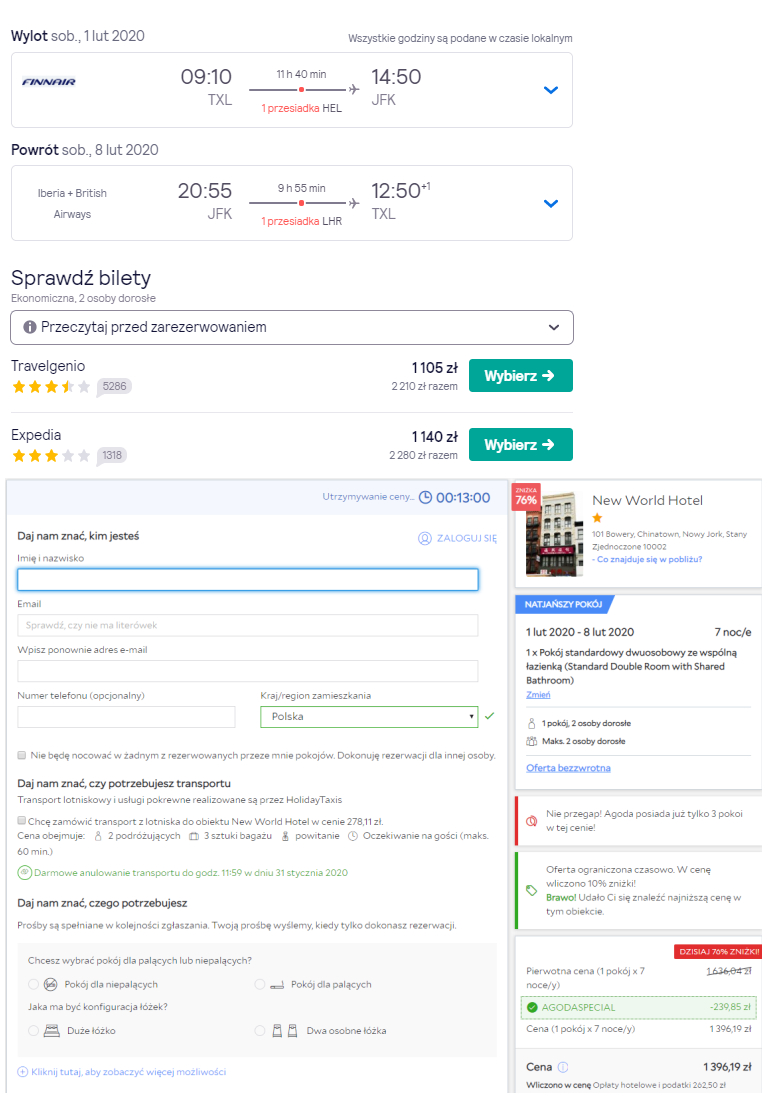Expand the outbound Finnair flight details
The width and height of the screenshot is (762, 1093).
[x=551, y=90]
